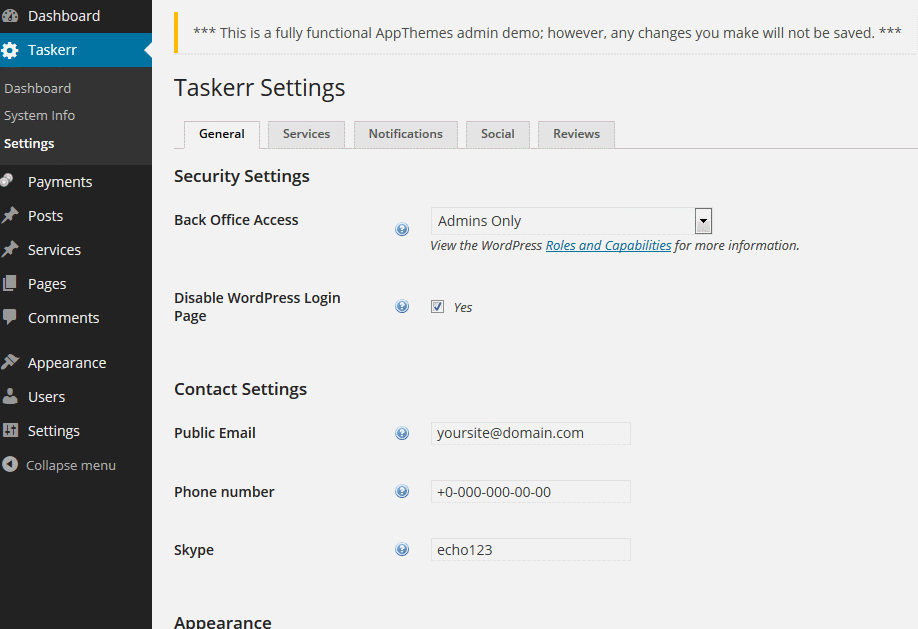Click the Phone number input field
Viewport: 918px width, 629px height.
pyautogui.click(x=530, y=491)
